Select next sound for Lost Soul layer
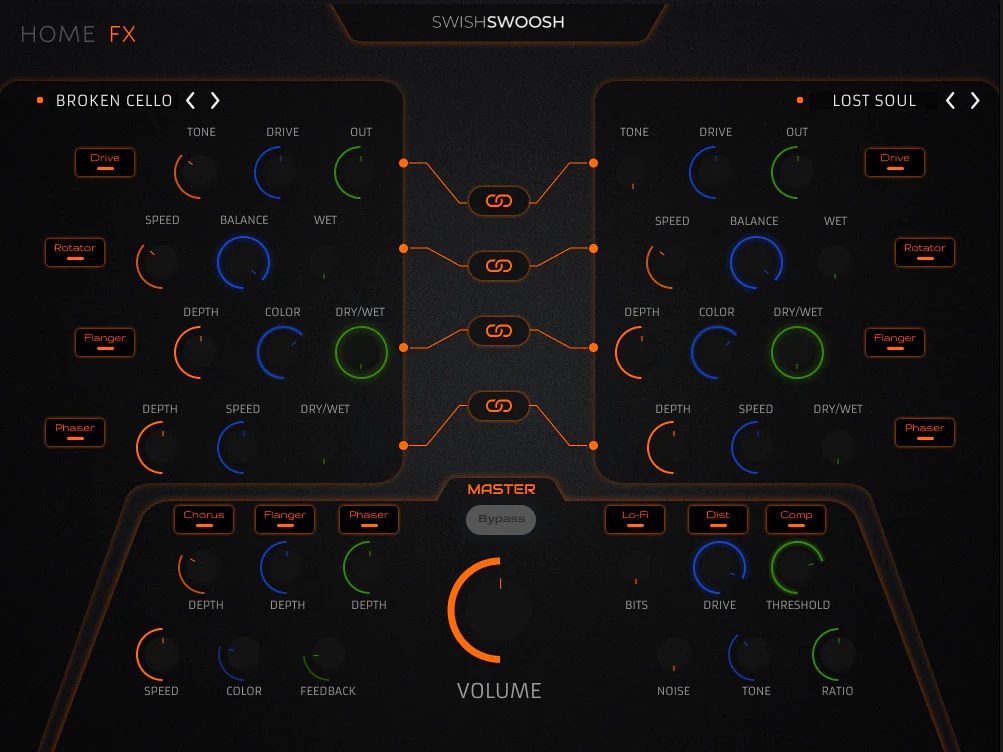This screenshot has height=752, width=1003. point(975,100)
